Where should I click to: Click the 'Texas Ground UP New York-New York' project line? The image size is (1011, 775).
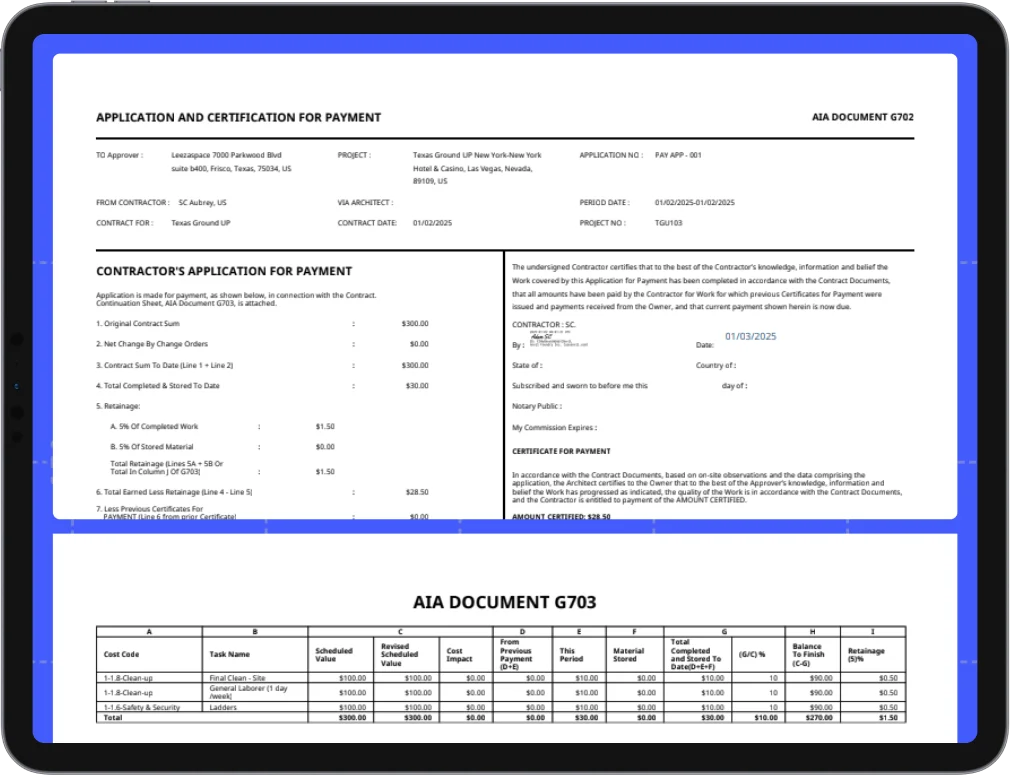pos(477,155)
